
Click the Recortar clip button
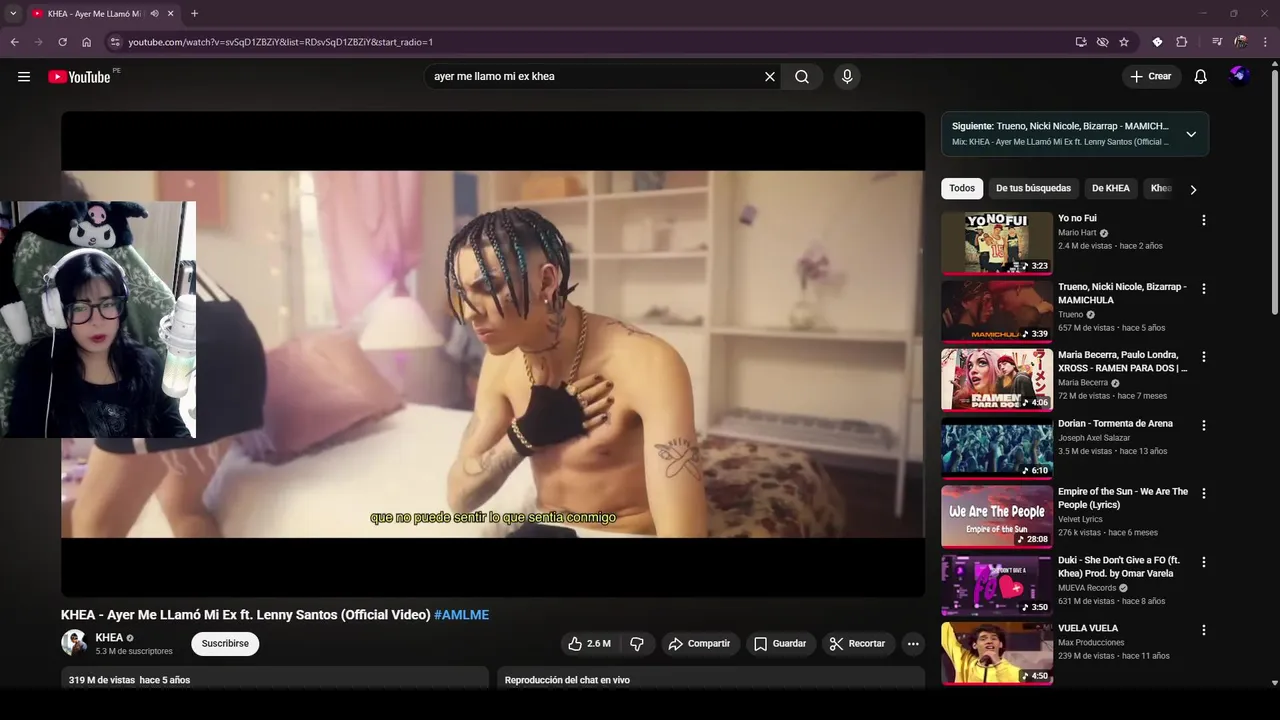(x=858, y=644)
